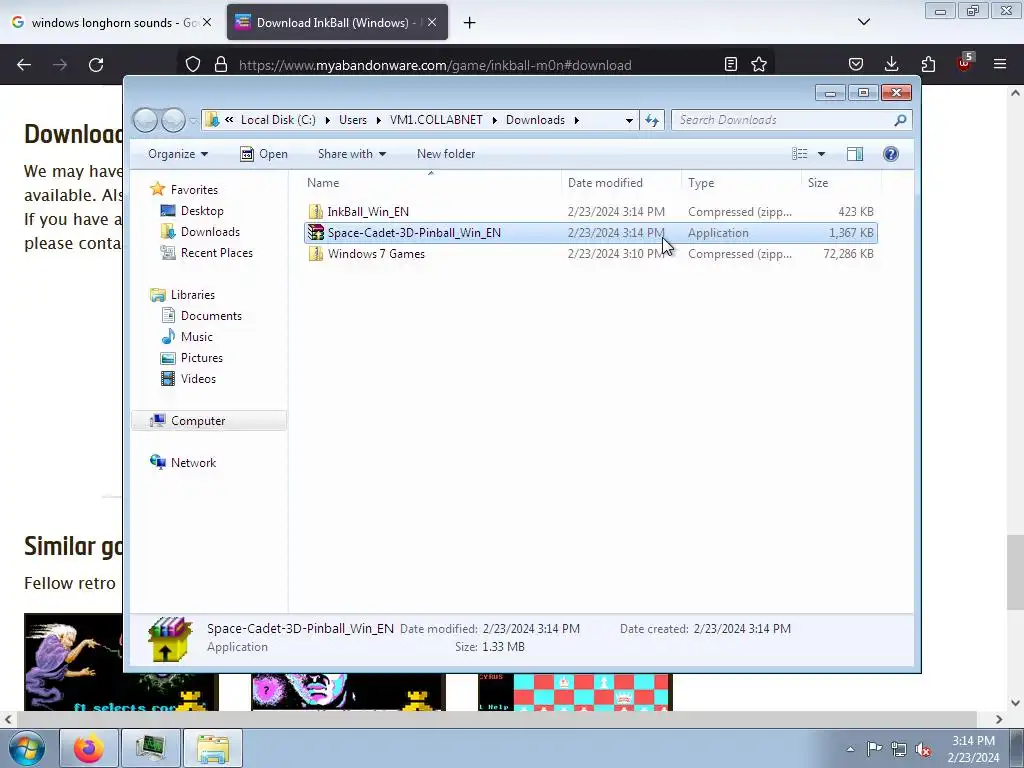Select the Download InkBall (Windows) tab

[338, 23]
